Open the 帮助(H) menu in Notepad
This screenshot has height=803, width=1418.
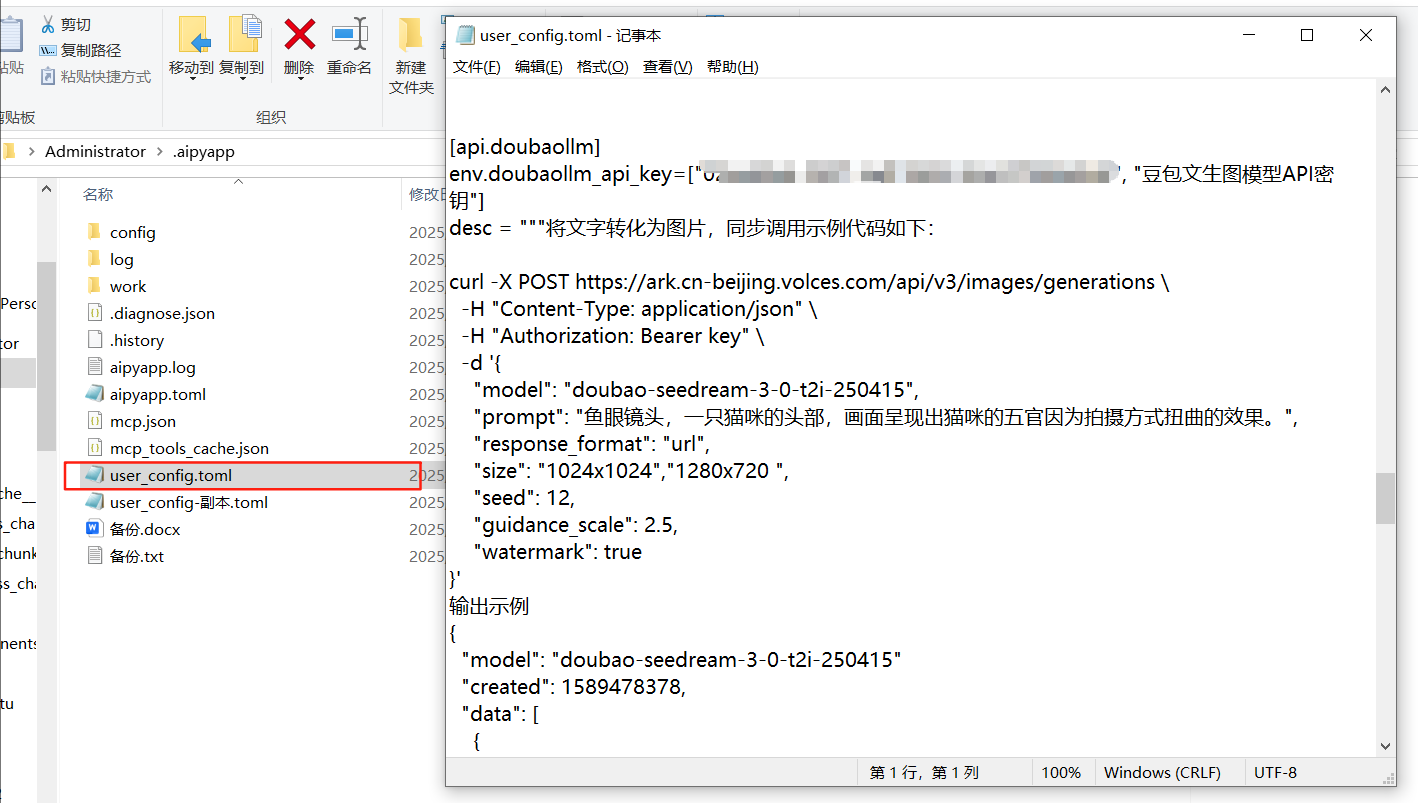pyautogui.click(x=733, y=67)
